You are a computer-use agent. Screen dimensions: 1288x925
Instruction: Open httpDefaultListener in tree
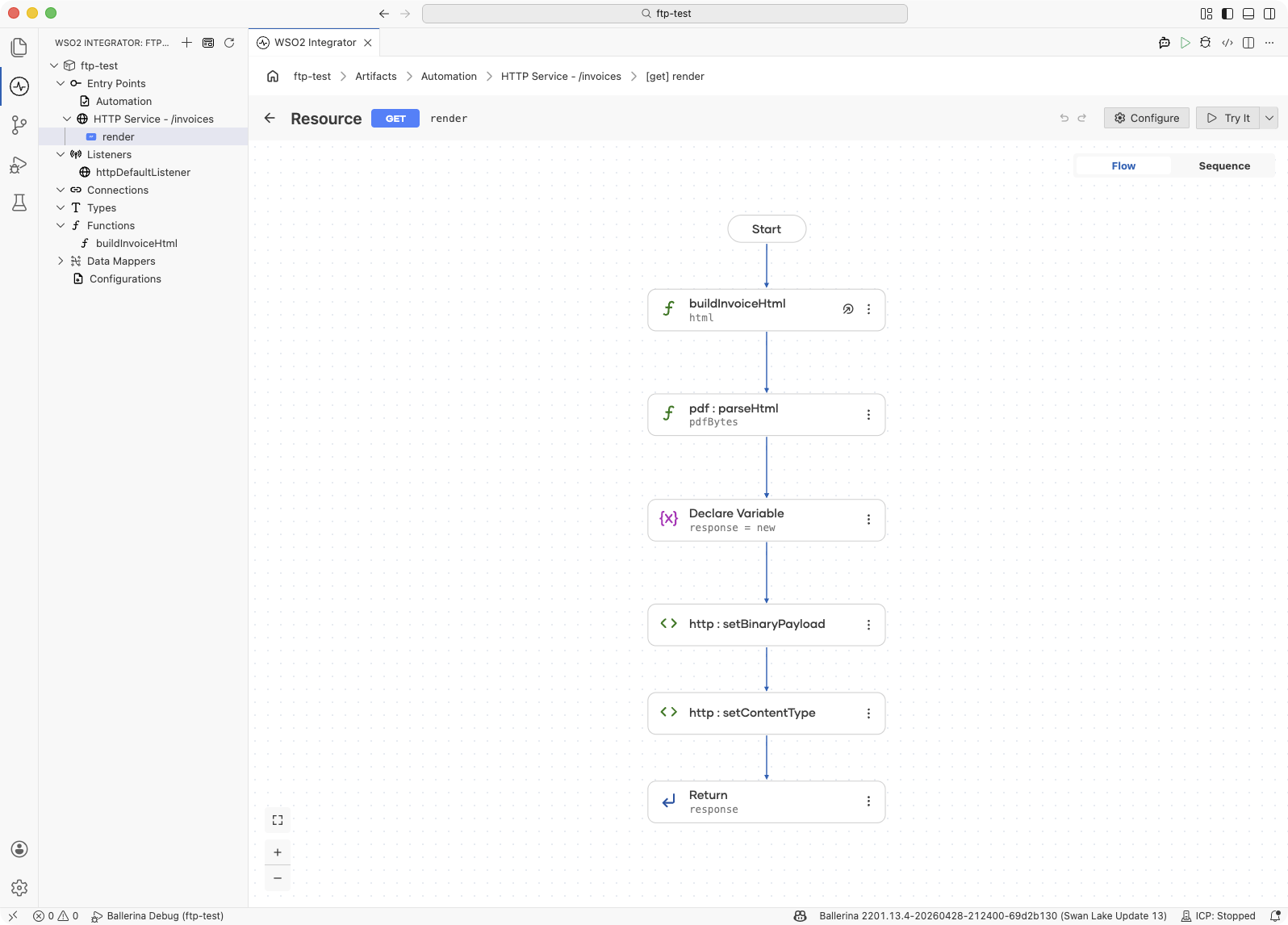143,172
